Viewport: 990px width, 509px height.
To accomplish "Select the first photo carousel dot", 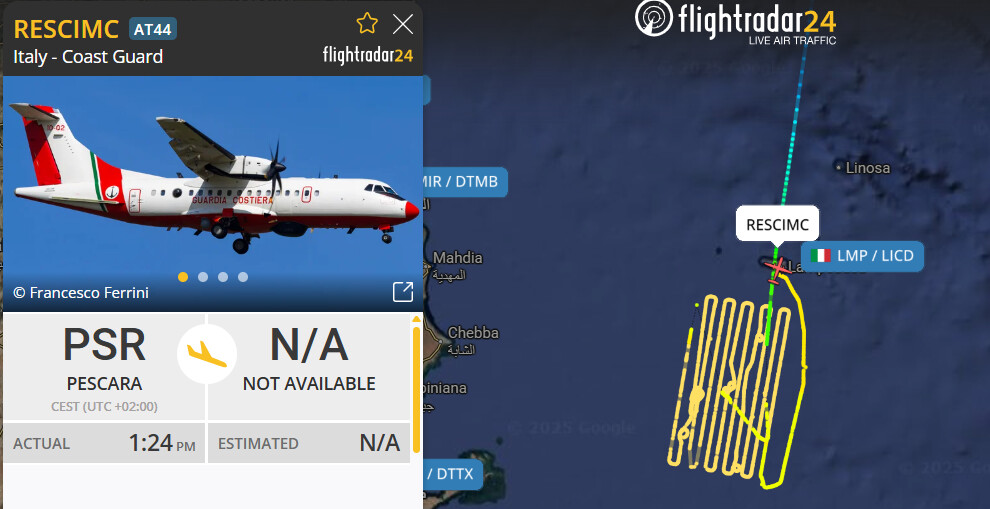I will click(183, 277).
